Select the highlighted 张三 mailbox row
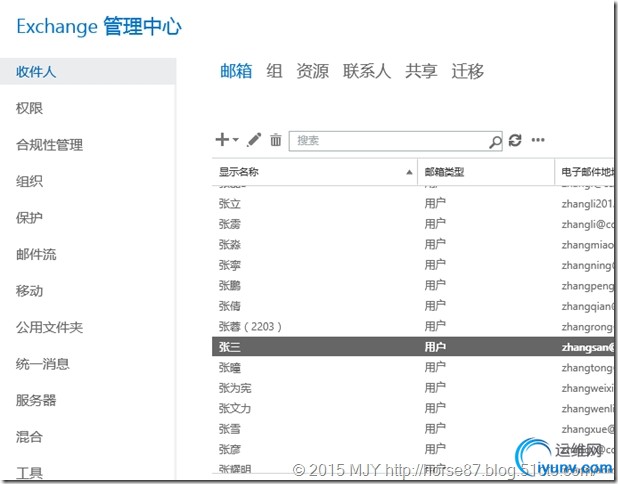The width and height of the screenshot is (618, 484). [413, 347]
